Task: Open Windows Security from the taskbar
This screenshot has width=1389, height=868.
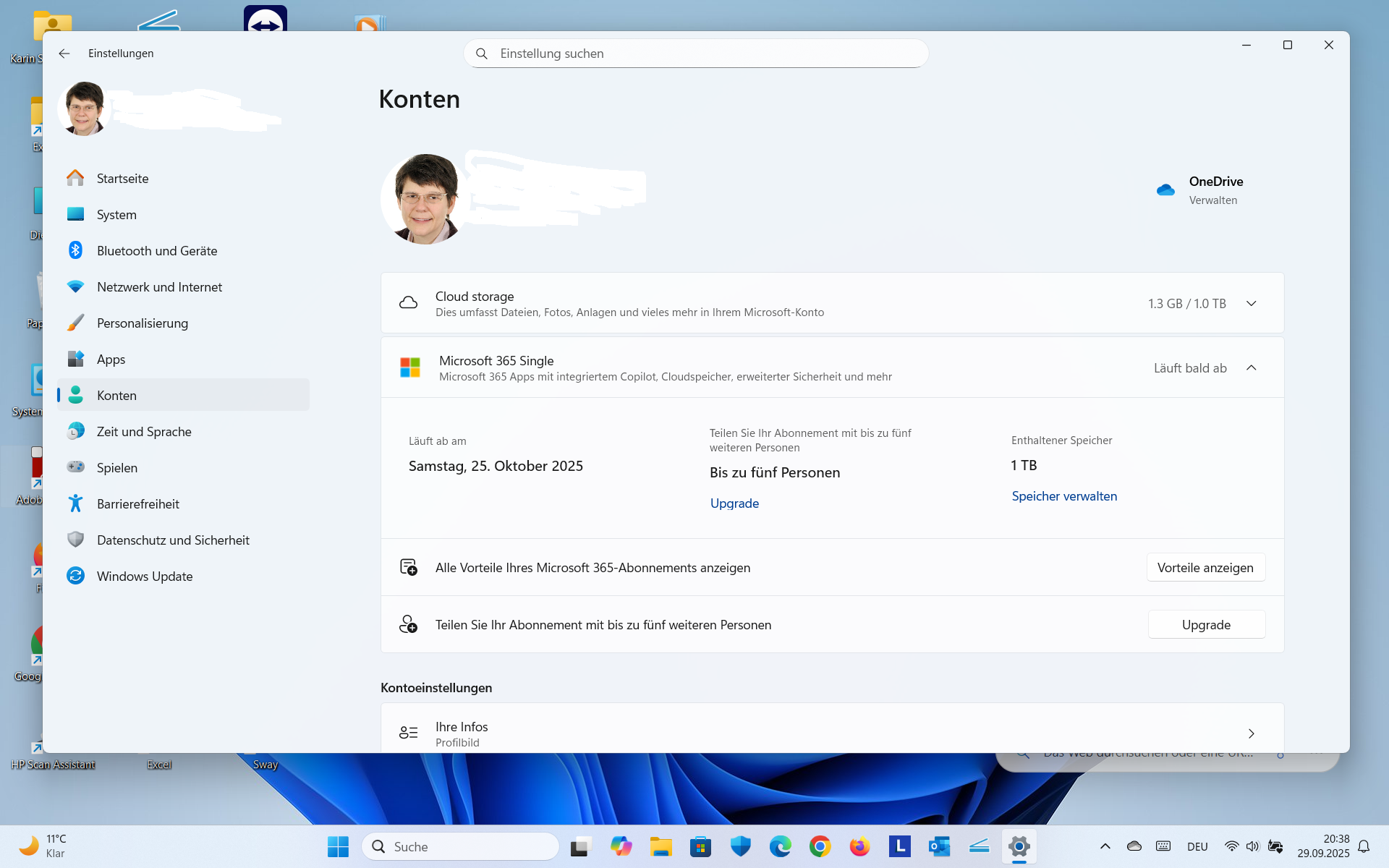Action: pyautogui.click(x=739, y=846)
